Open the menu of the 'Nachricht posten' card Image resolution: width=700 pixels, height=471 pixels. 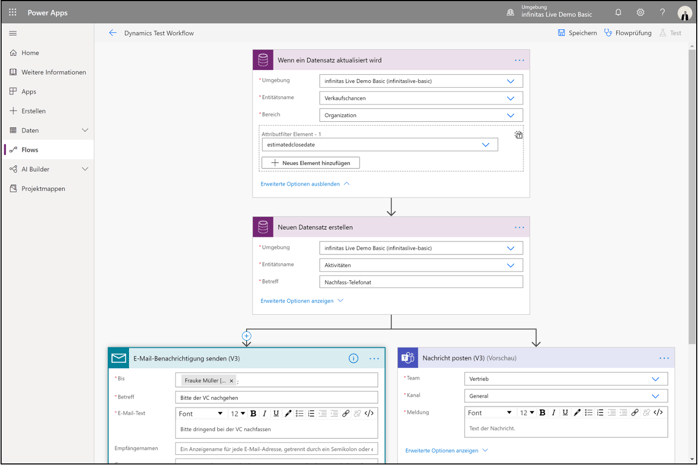point(664,358)
